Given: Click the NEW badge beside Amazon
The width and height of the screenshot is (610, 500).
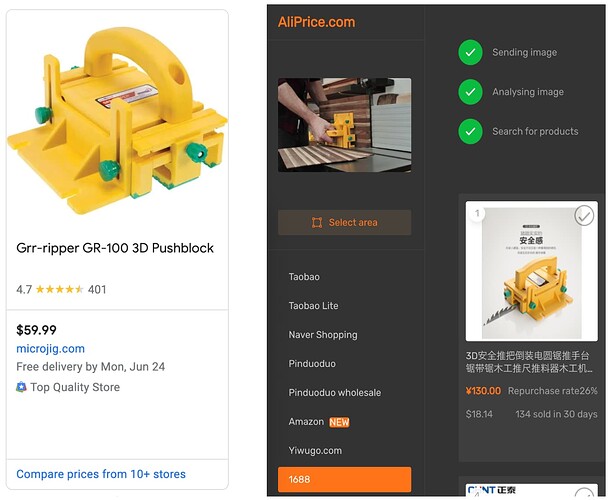Looking at the screenshot, I should point(339,422).
